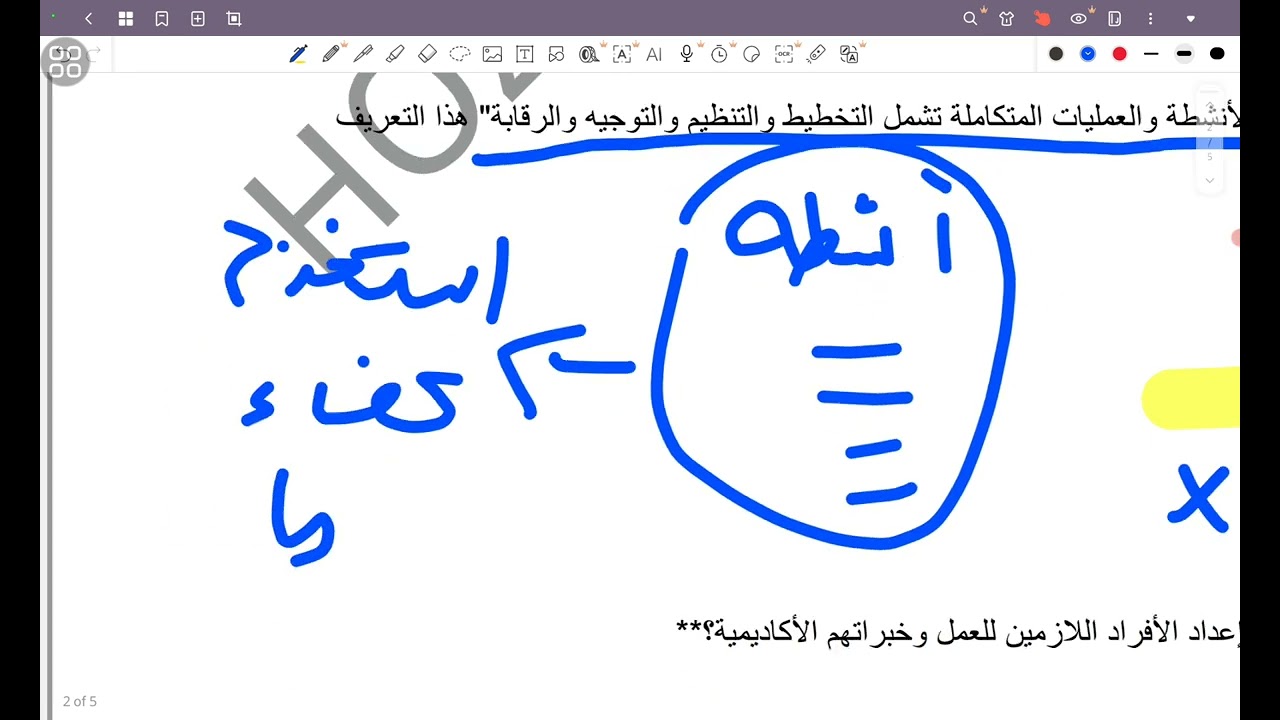
Task: Collapse toolbar with the white triangle
Action: (x=1190, y=18)
